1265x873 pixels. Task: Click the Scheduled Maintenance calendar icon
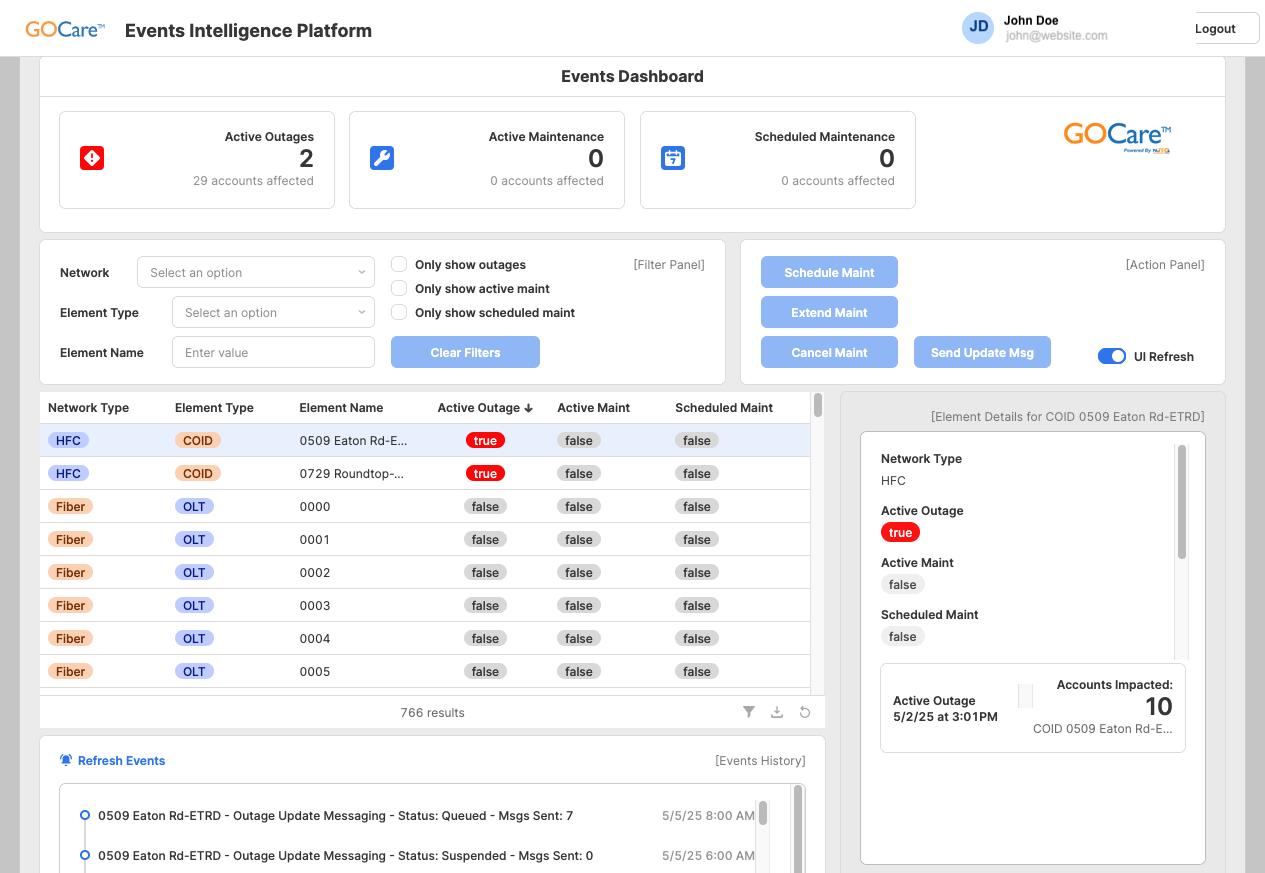[x=673, y=158]
